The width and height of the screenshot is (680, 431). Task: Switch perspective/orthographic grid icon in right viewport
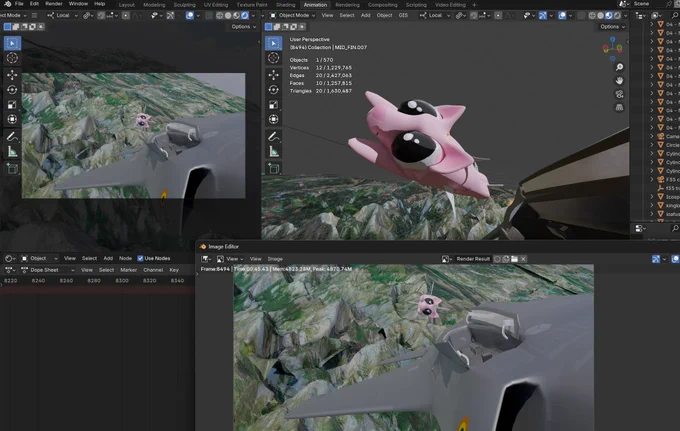tap(619, 107)
